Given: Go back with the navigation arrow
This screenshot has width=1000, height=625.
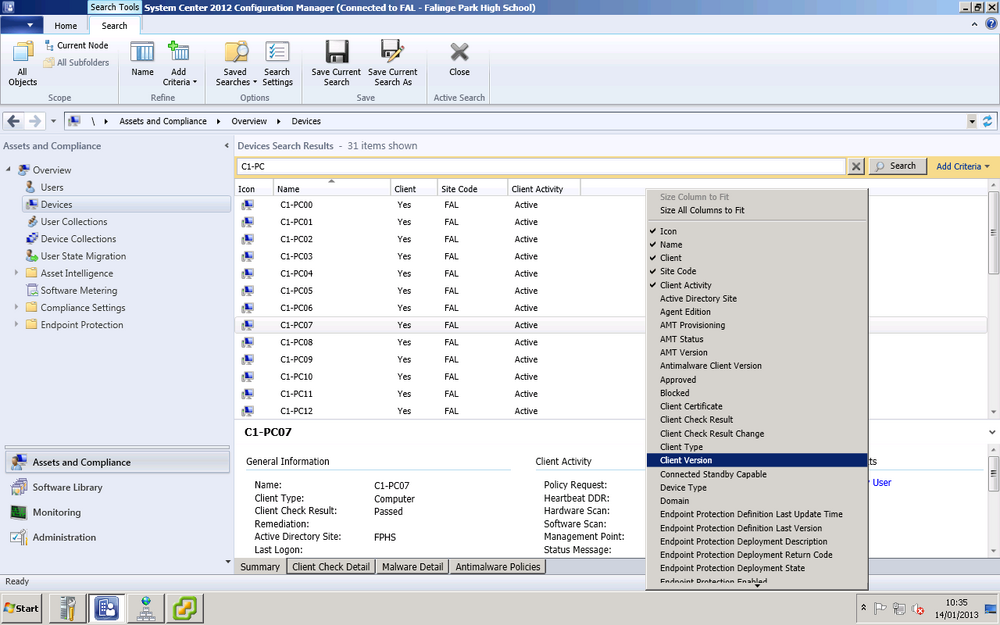Looking at the screenshot, I should click(x=13, y=121).
